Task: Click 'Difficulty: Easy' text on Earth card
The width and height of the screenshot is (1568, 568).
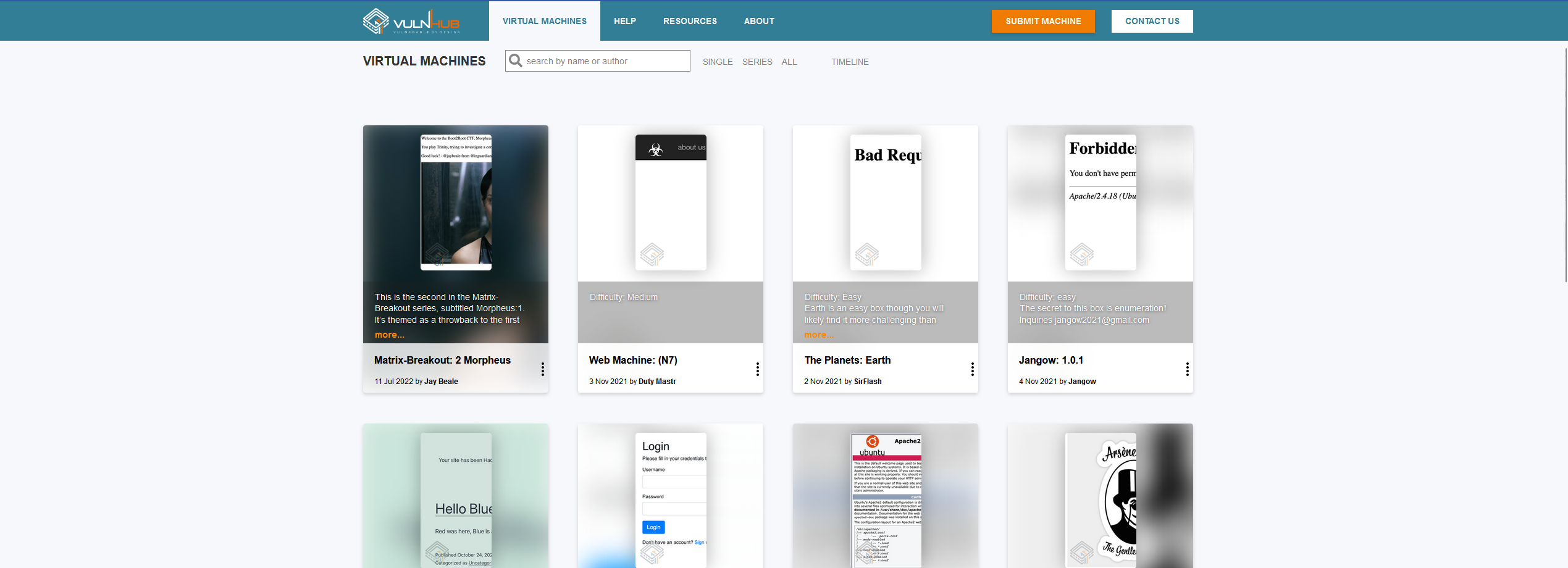Action: coord(832,297)
